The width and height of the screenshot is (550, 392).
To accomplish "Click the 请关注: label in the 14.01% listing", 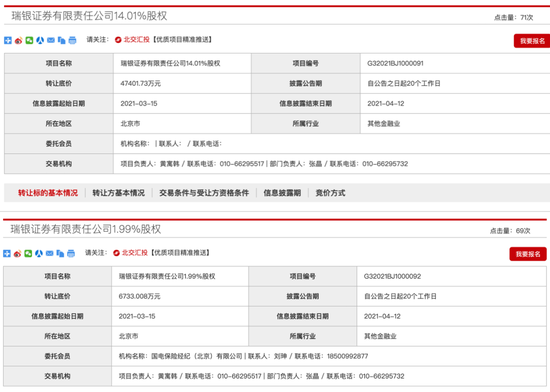I will (98, 40).
